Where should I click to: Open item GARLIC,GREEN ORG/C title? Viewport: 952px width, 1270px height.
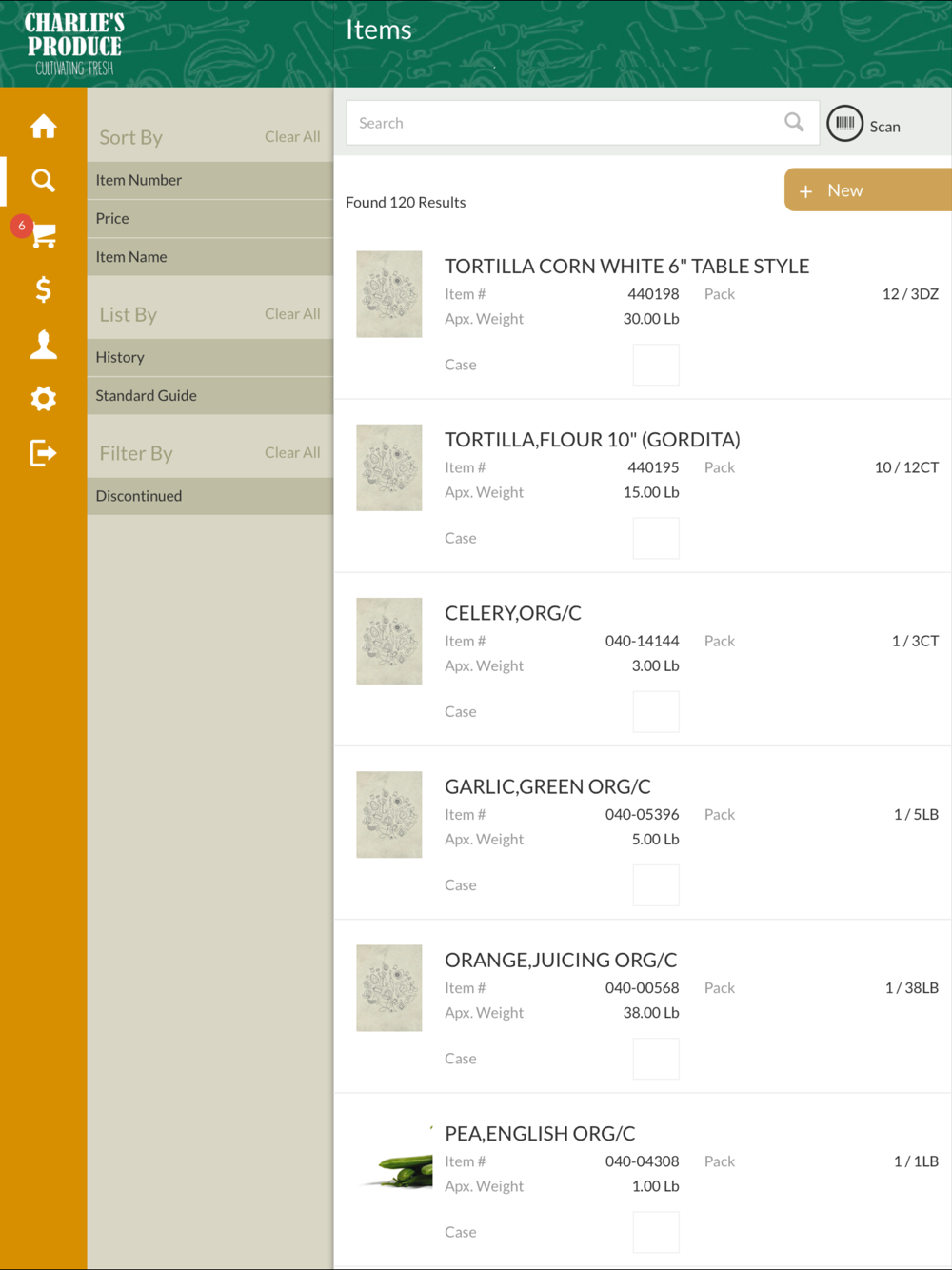coord(547,786)
